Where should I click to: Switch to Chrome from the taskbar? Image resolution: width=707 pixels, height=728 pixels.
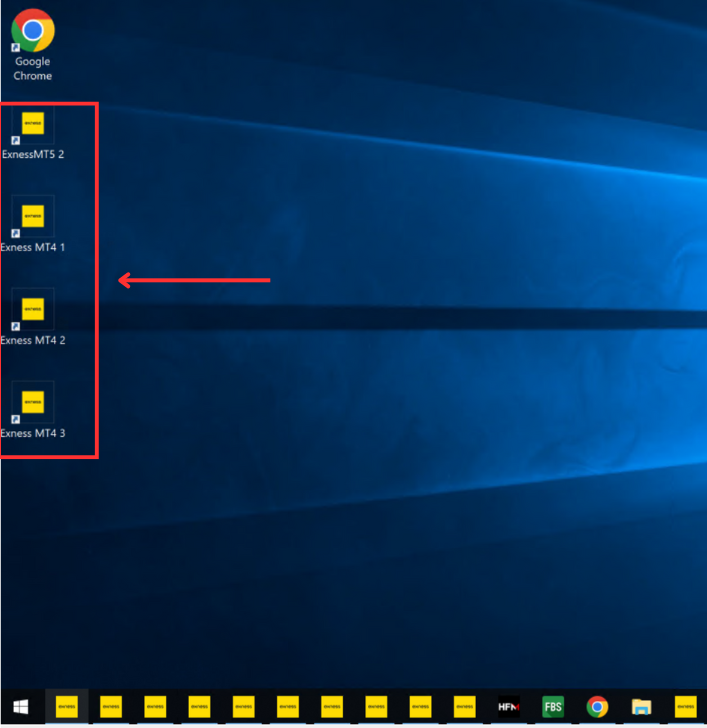597,707
